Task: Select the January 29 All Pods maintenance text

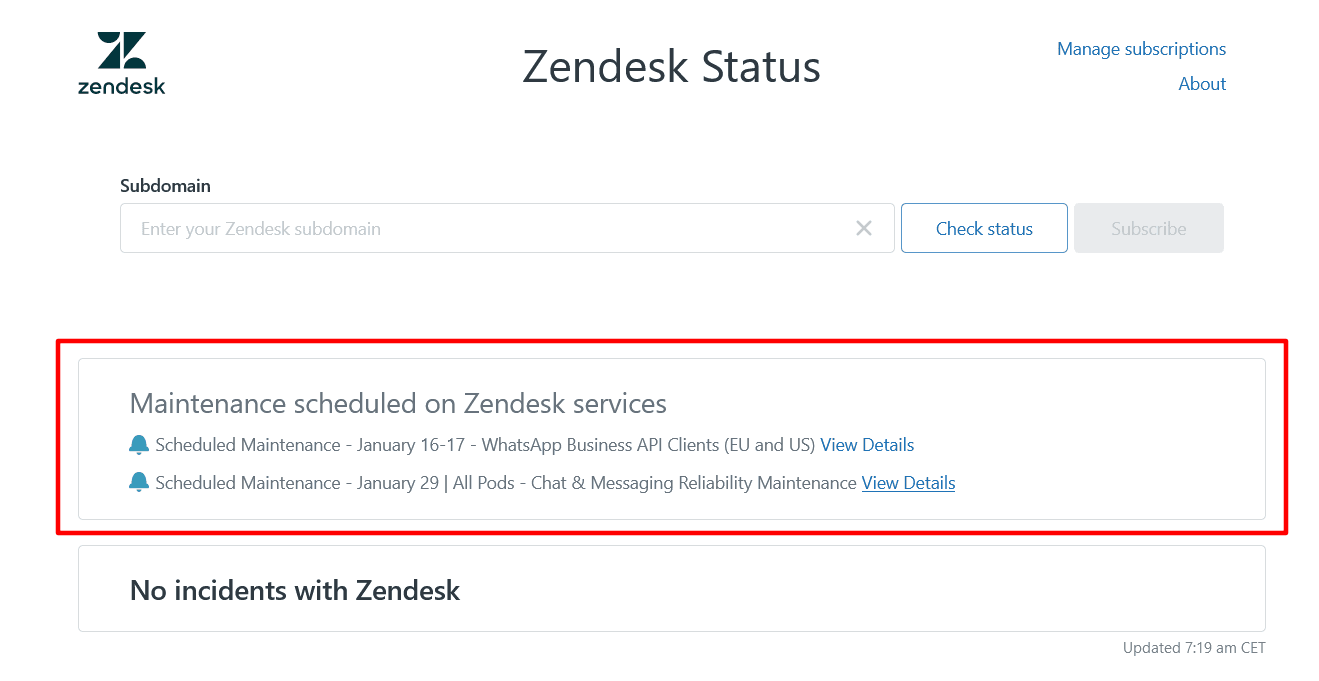Action: click(506, 483)
